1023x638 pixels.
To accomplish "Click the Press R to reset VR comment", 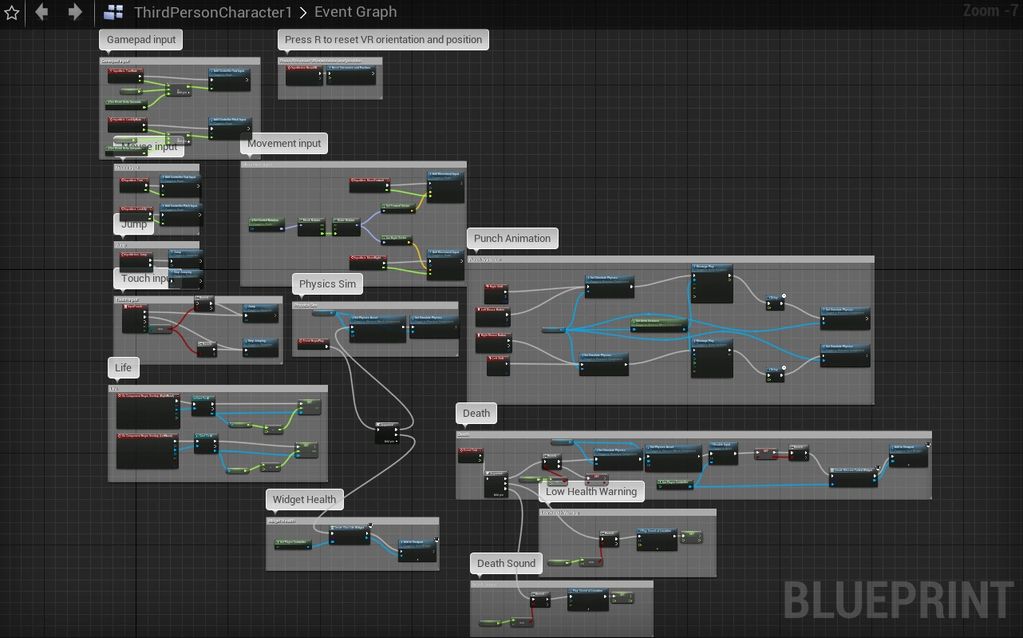I will 383,40.
